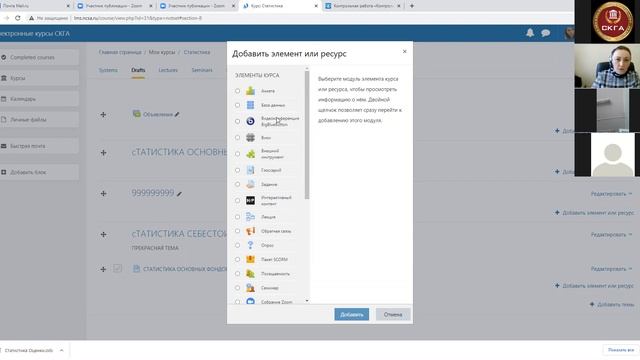Click the speaker's video thumbnail in Zoom panel
640x360 pixels.
[607, 66]
